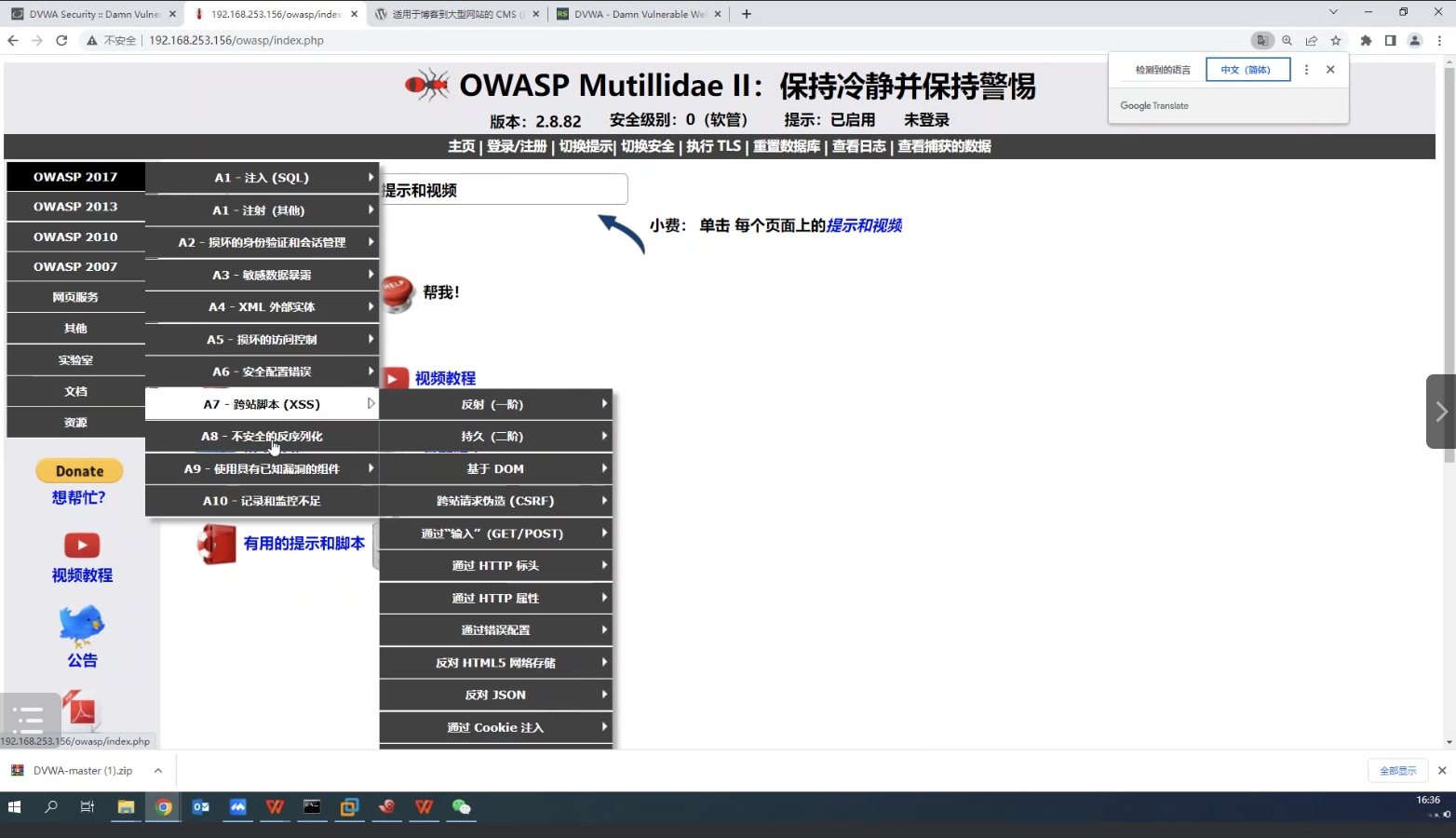Switch to the DVWA Security browser tab
The width and height of the screenshot is (1456, 838).
coord(93,14)
